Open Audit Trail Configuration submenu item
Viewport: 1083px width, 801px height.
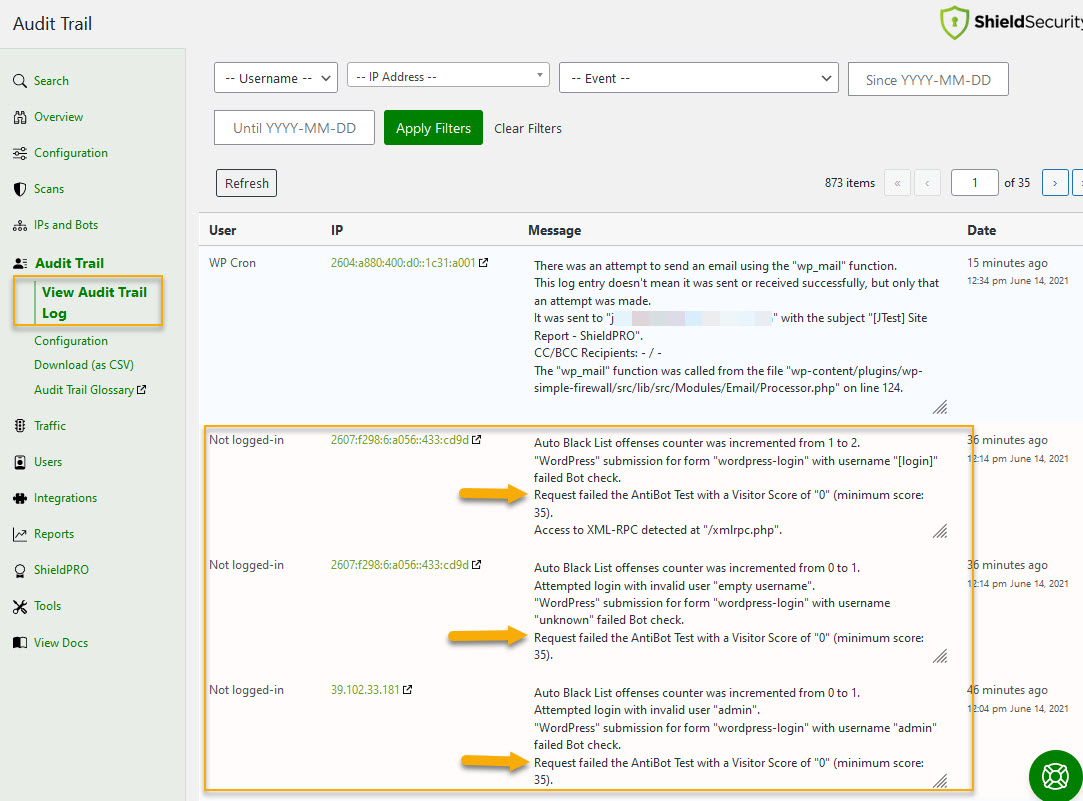[71, 341]
